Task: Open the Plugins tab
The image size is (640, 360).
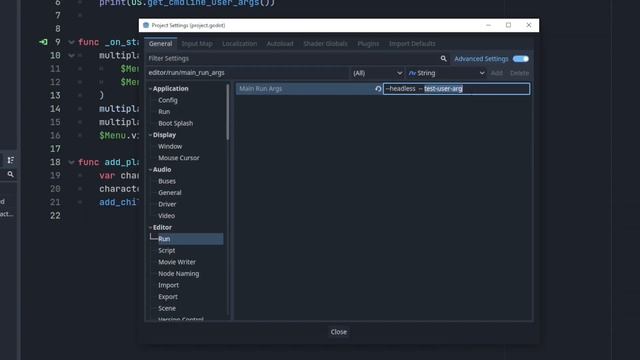Action: pos(368,44)
